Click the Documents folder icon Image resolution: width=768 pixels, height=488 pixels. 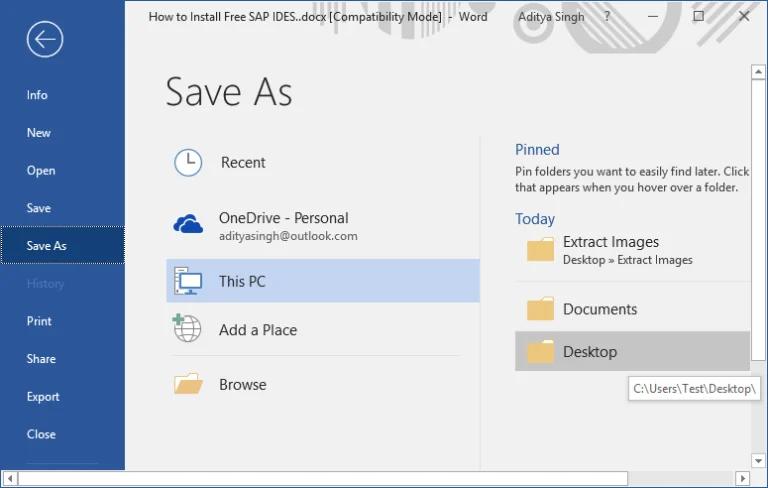pyautogui.click(x=540, y=310)
